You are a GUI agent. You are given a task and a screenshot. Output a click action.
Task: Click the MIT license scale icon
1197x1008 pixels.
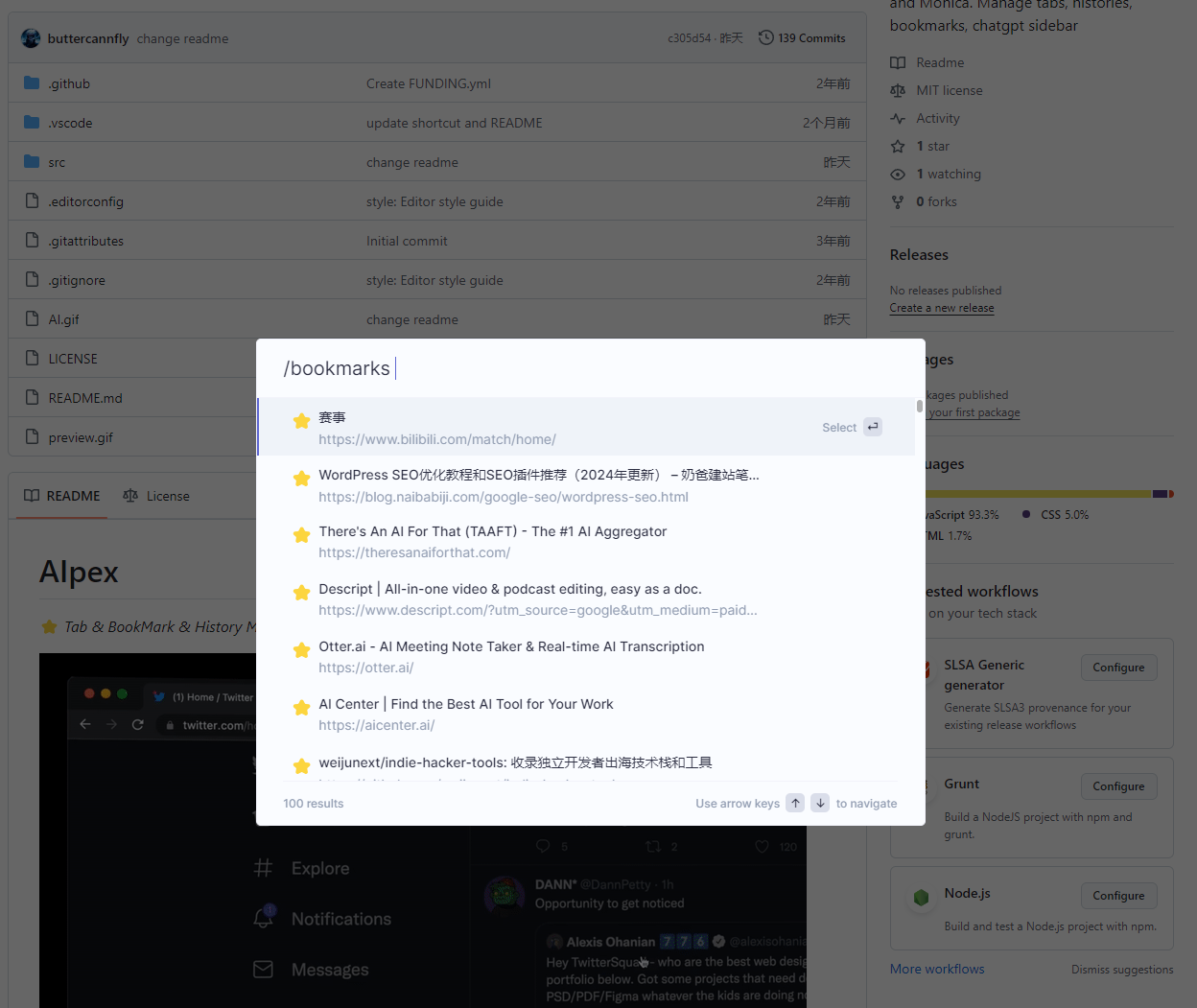coord(898,90)
